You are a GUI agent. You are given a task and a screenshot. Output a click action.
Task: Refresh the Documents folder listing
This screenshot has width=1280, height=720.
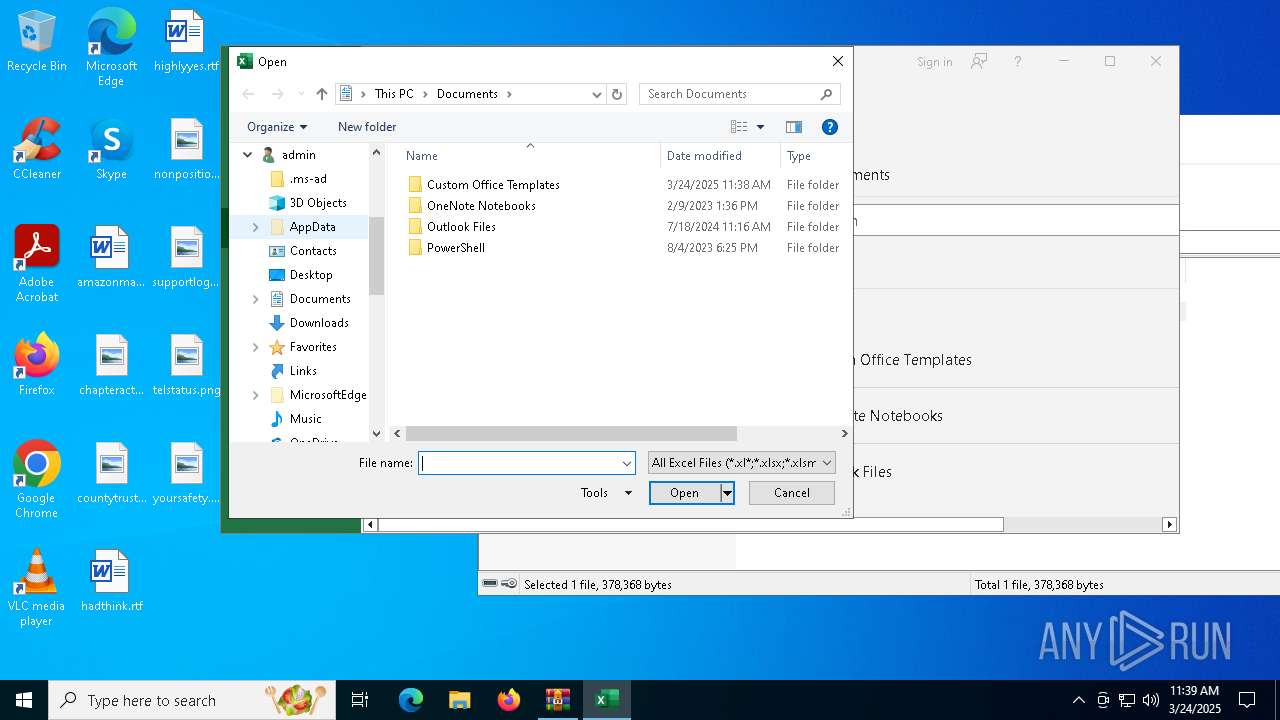pos(617,94)
